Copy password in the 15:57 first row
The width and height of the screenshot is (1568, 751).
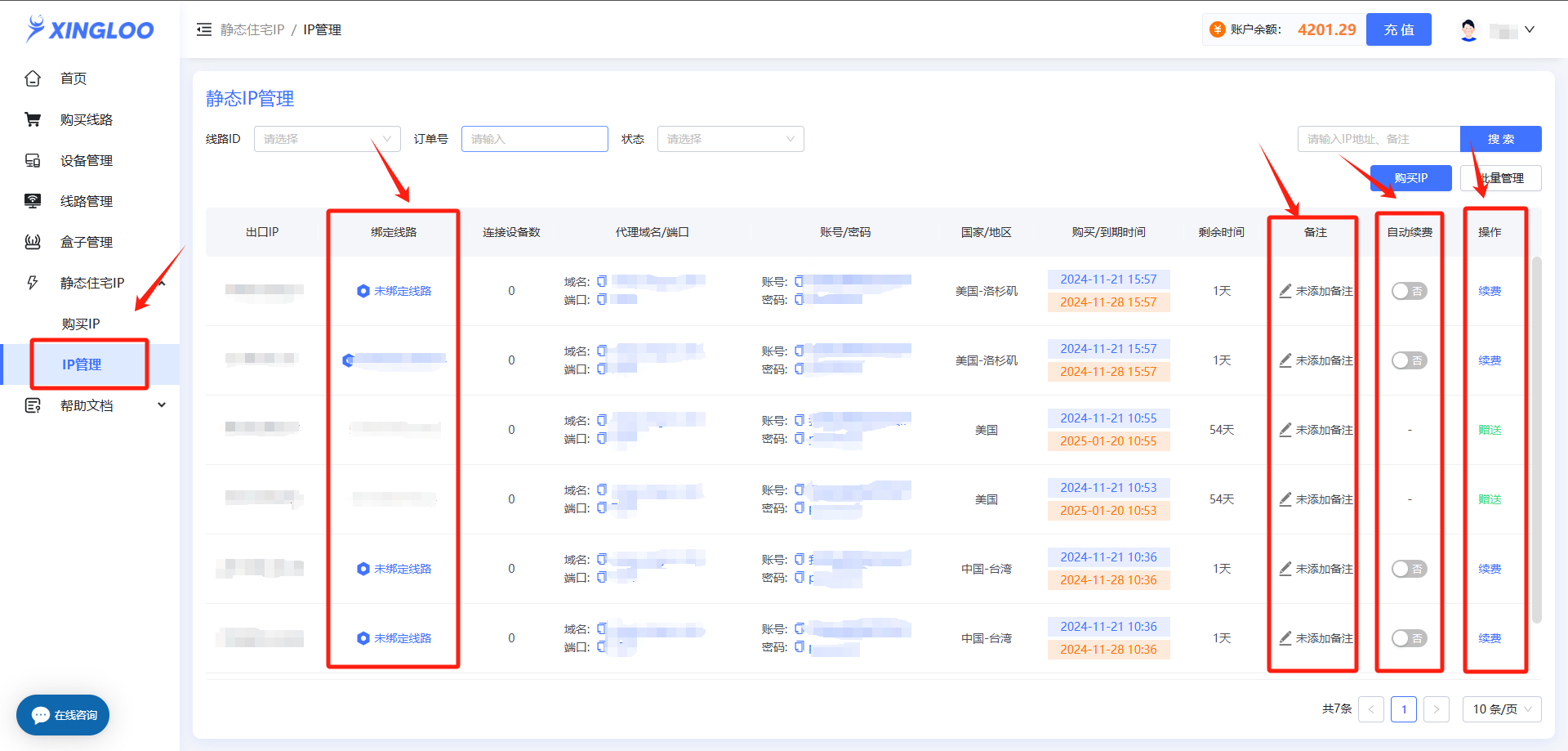(800, 299)
